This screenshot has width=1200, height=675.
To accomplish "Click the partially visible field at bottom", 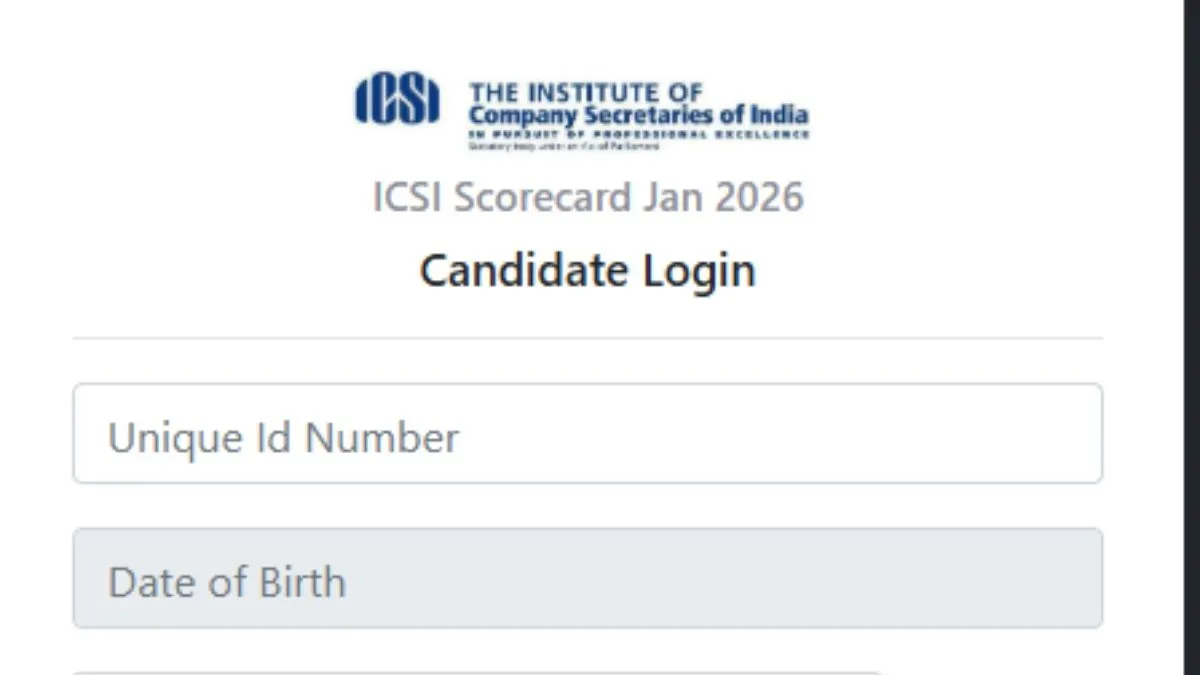I will tap(480, 672).
